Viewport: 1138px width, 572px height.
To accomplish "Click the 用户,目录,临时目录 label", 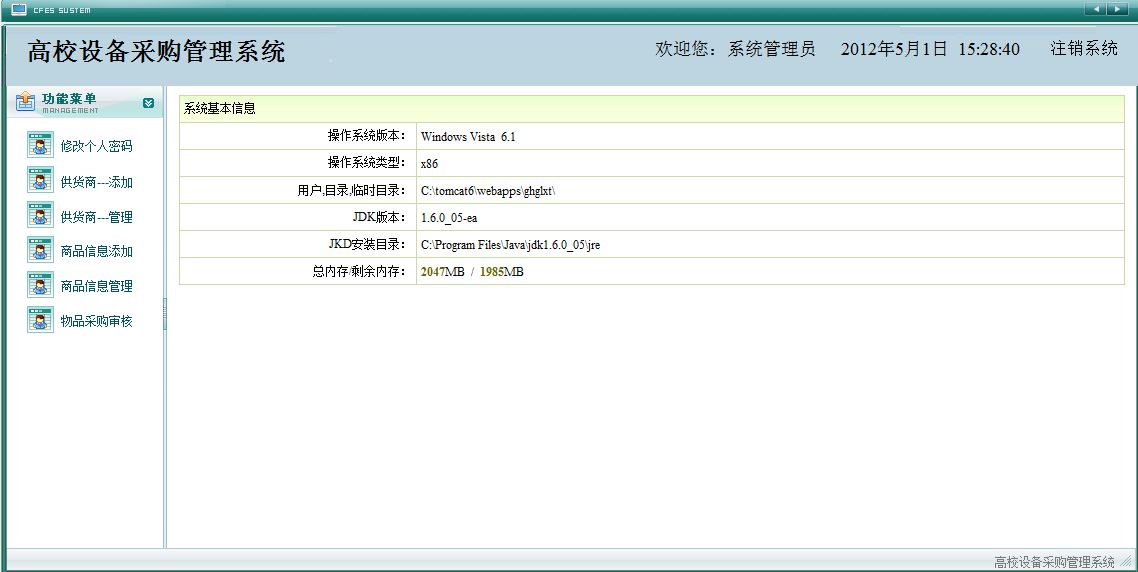I will [351, 190].
